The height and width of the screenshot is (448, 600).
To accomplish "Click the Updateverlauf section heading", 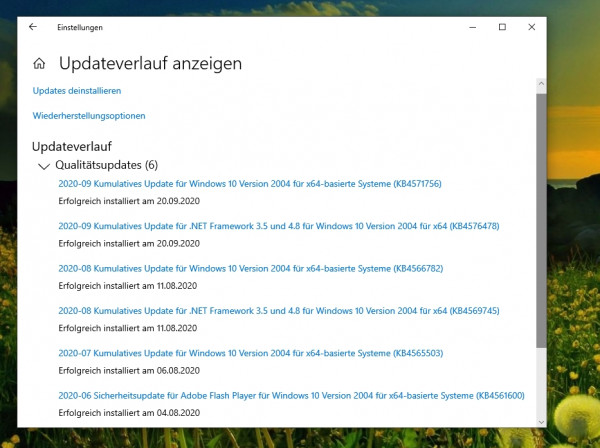I will pyautogui.click(x=72, y=147).
